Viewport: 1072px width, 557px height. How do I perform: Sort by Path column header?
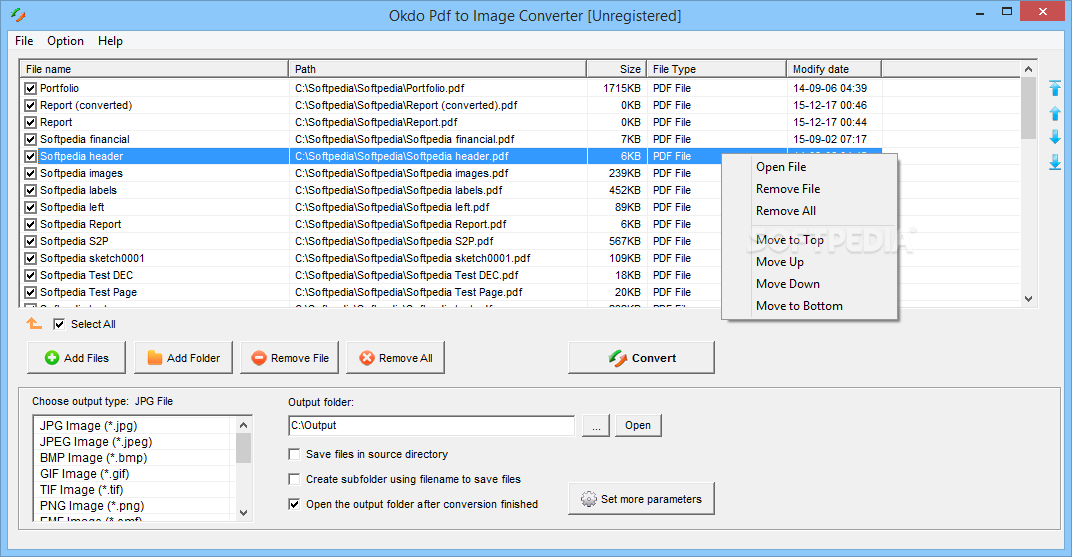click(438, 69)
